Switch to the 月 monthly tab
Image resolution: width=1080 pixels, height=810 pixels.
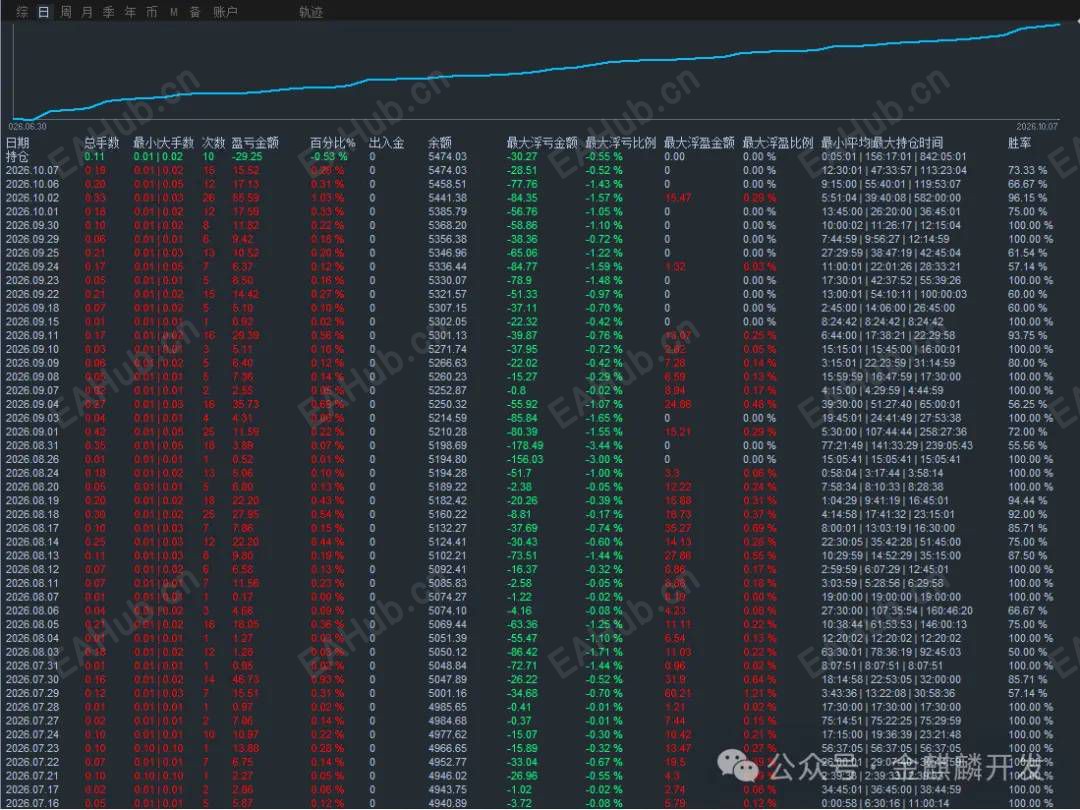87,12
